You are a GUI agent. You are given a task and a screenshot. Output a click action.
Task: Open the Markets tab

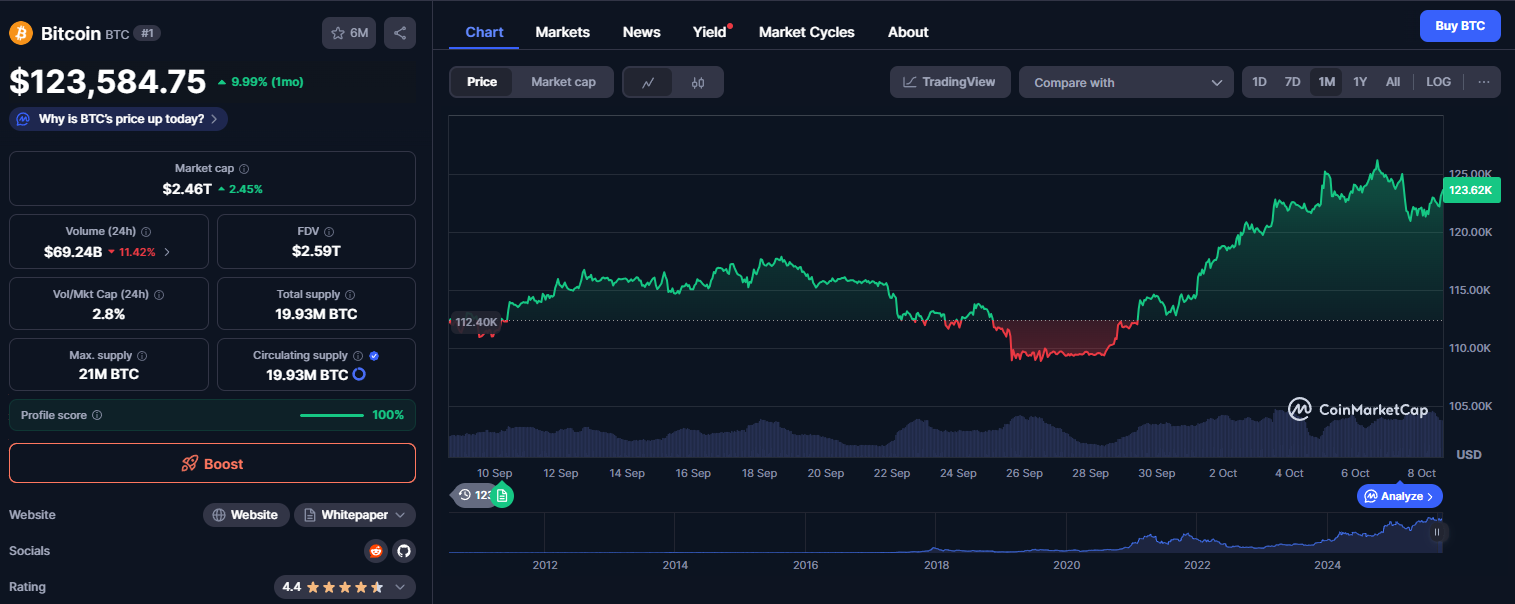[562, 32]
